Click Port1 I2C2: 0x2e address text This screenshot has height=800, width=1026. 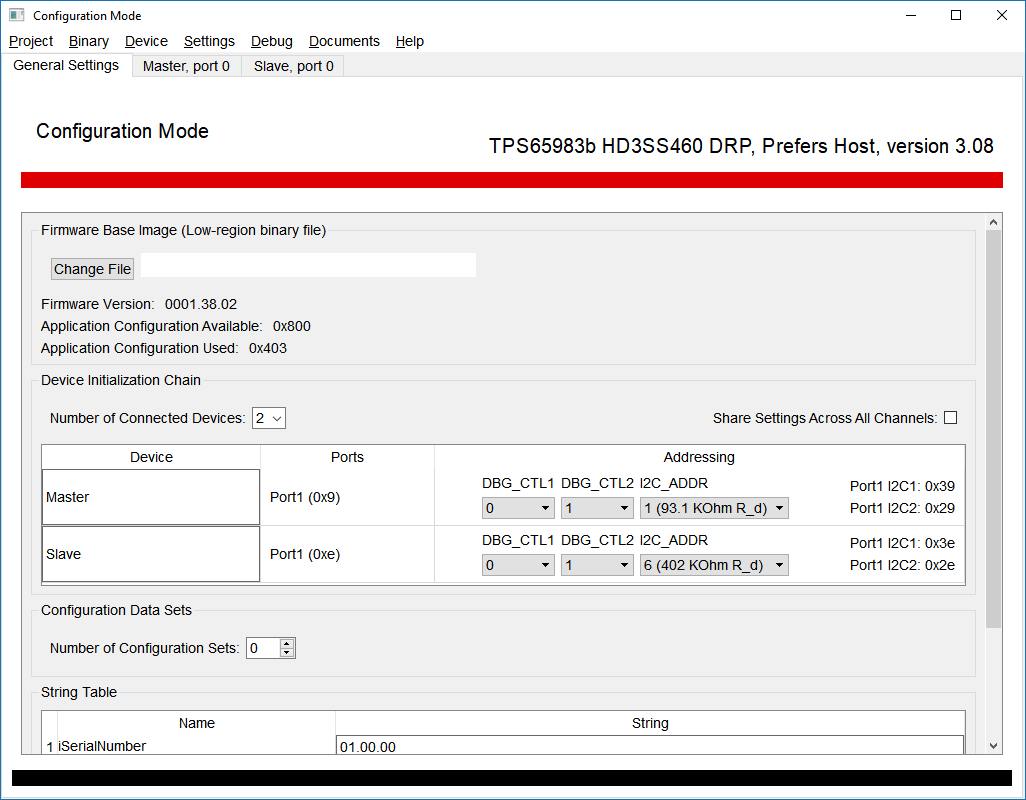pyautogui.click(x=902, y=565)
